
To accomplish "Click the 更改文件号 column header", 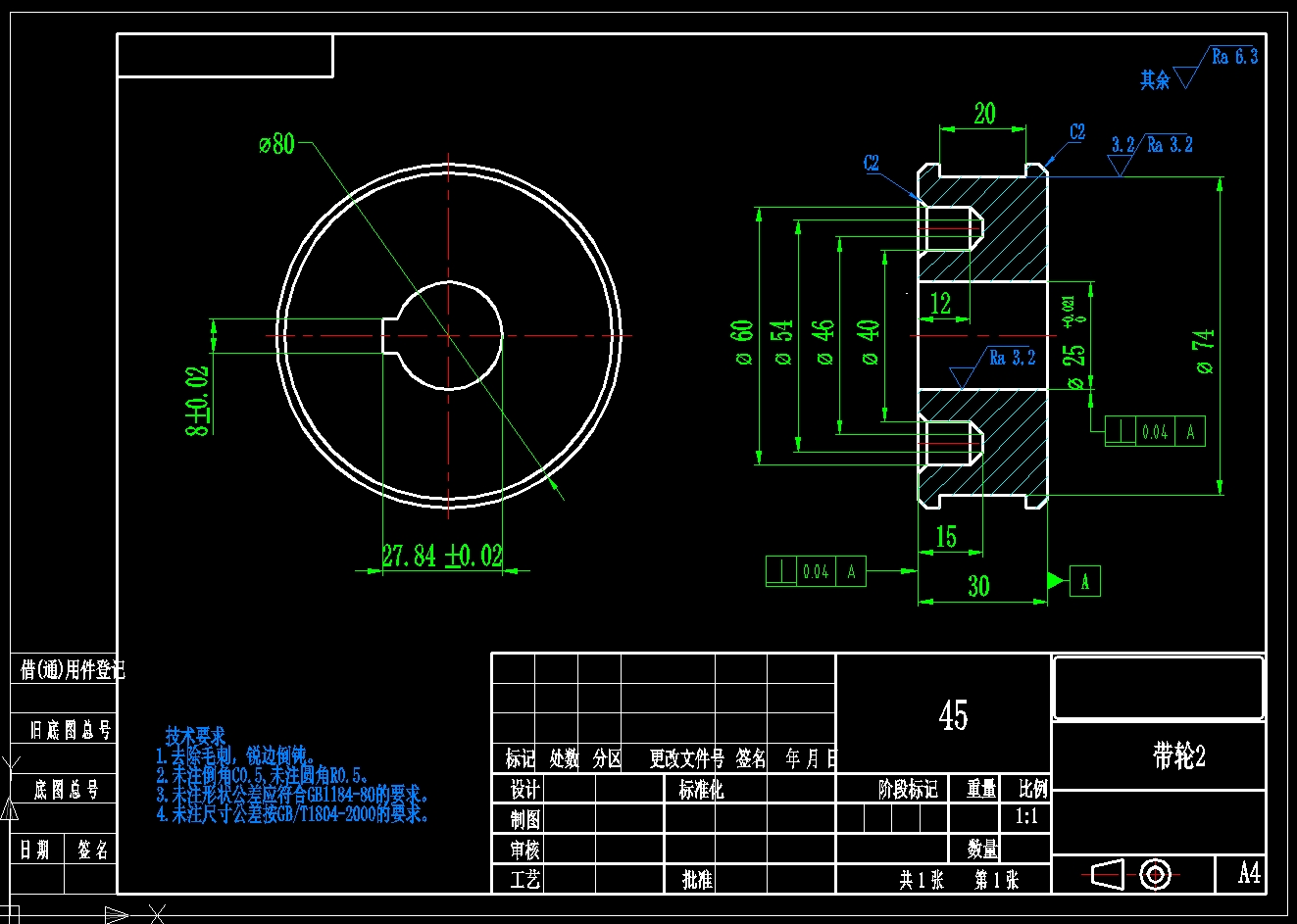I will coord(686,758).
